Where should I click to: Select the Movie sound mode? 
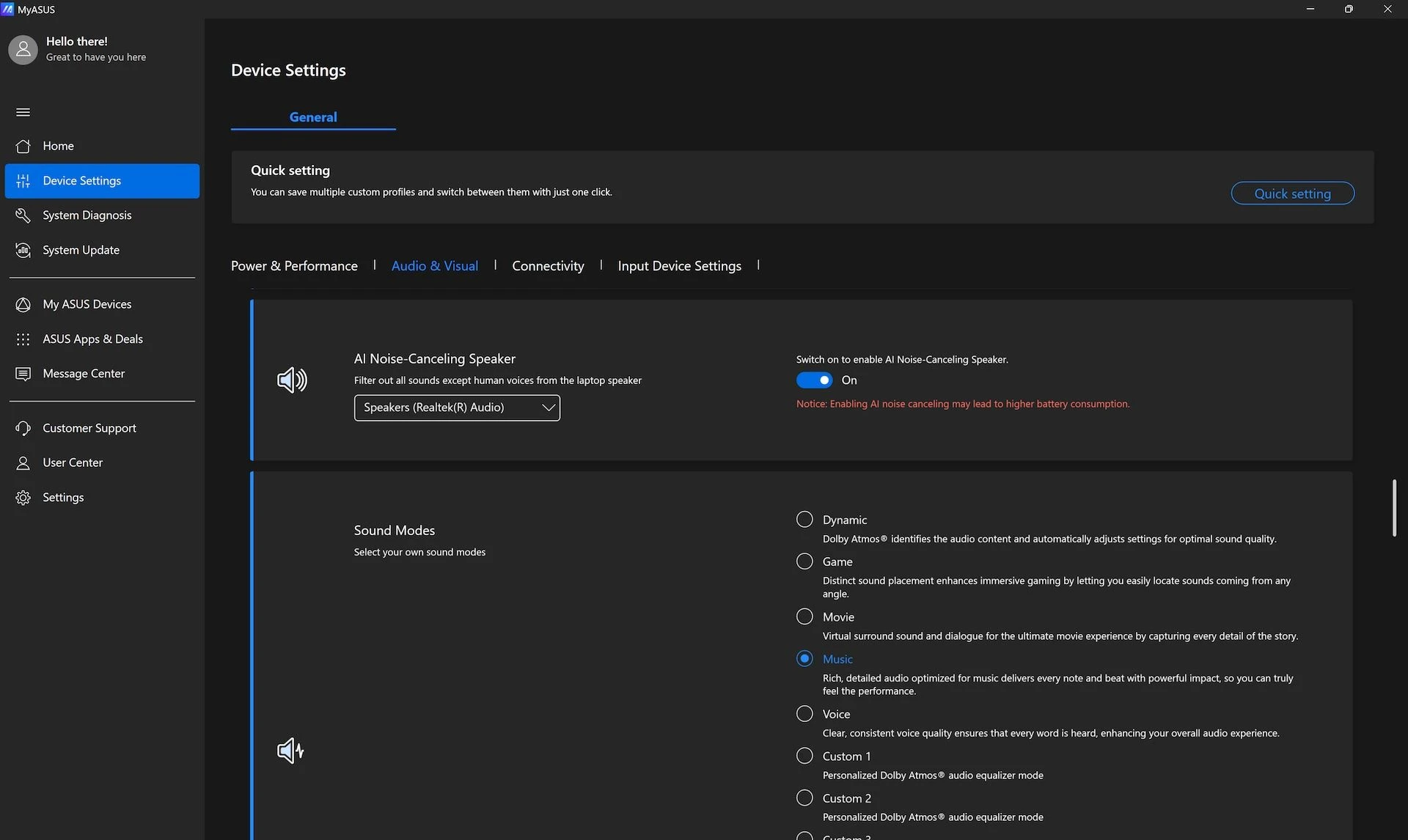point(804,616)
